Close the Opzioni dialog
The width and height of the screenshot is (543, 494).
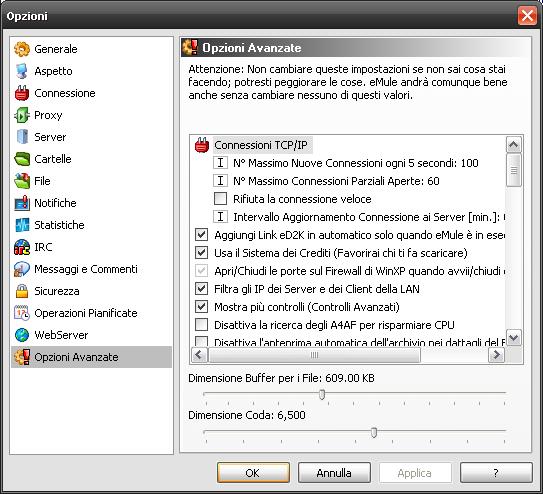[x=527, y=16]
